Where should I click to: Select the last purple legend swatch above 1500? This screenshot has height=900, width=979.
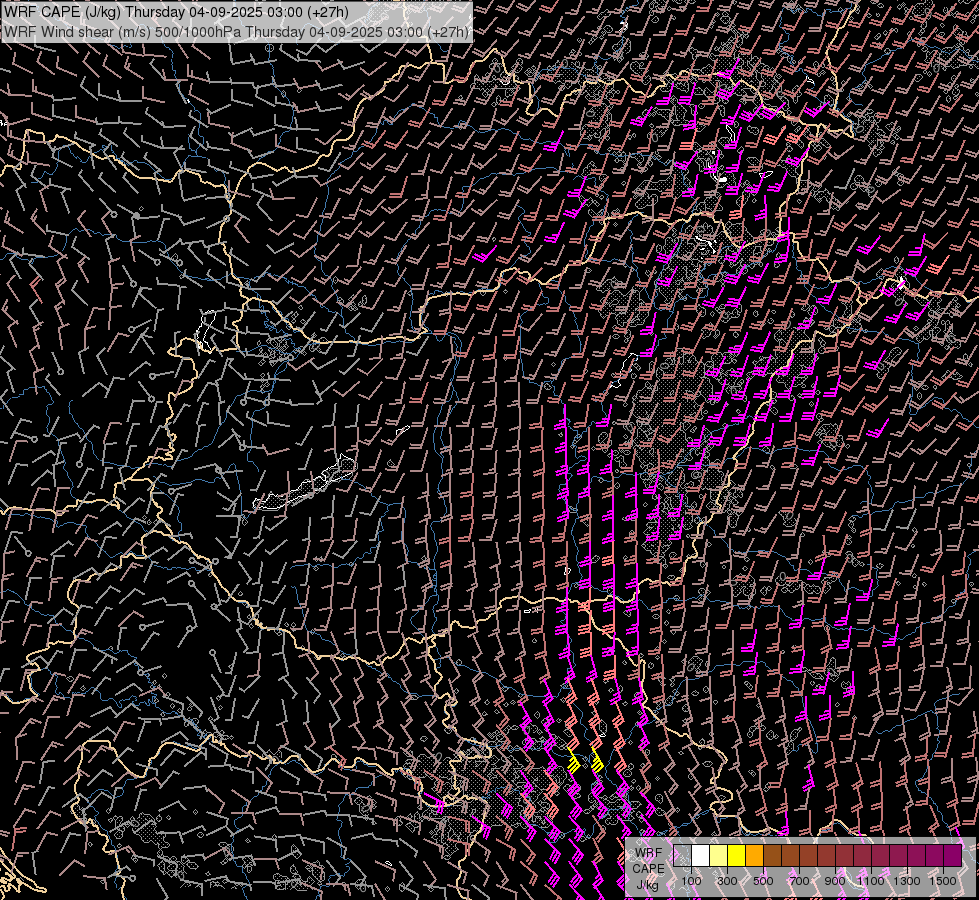[952, 856]
